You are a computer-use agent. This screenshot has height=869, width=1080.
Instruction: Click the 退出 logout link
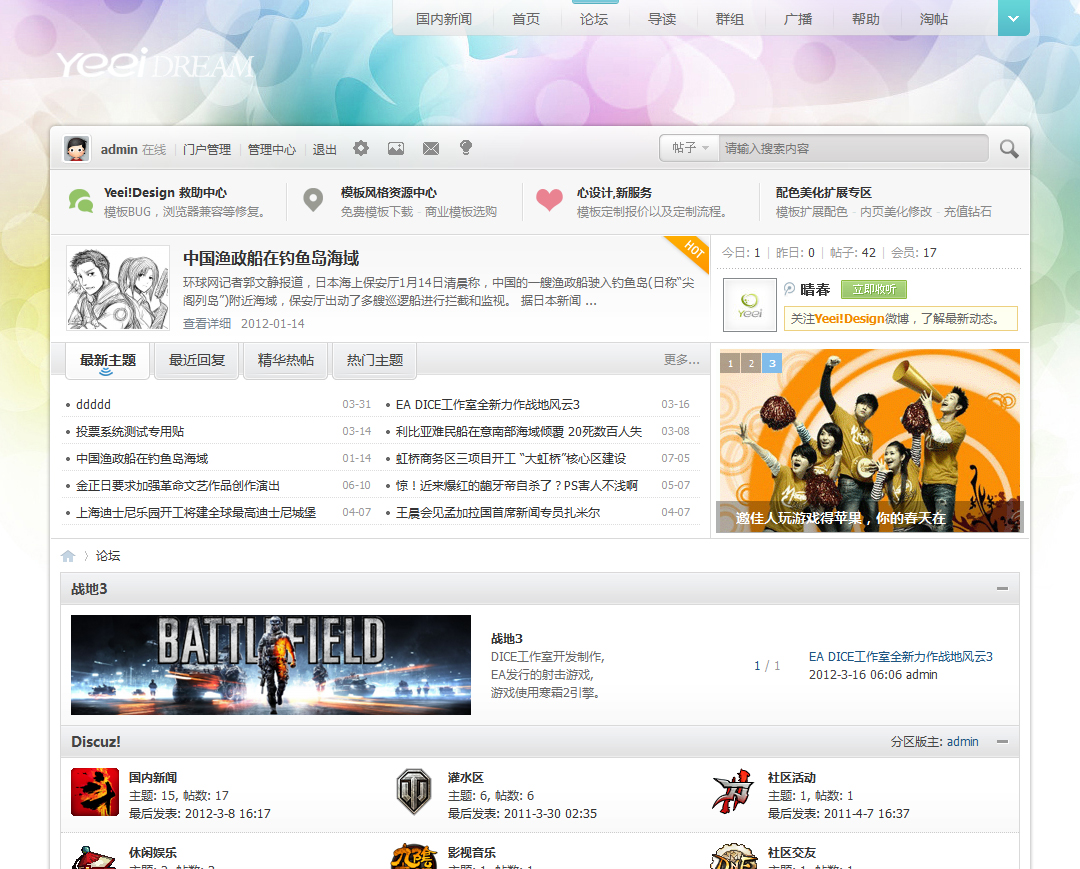click(324, 149)
